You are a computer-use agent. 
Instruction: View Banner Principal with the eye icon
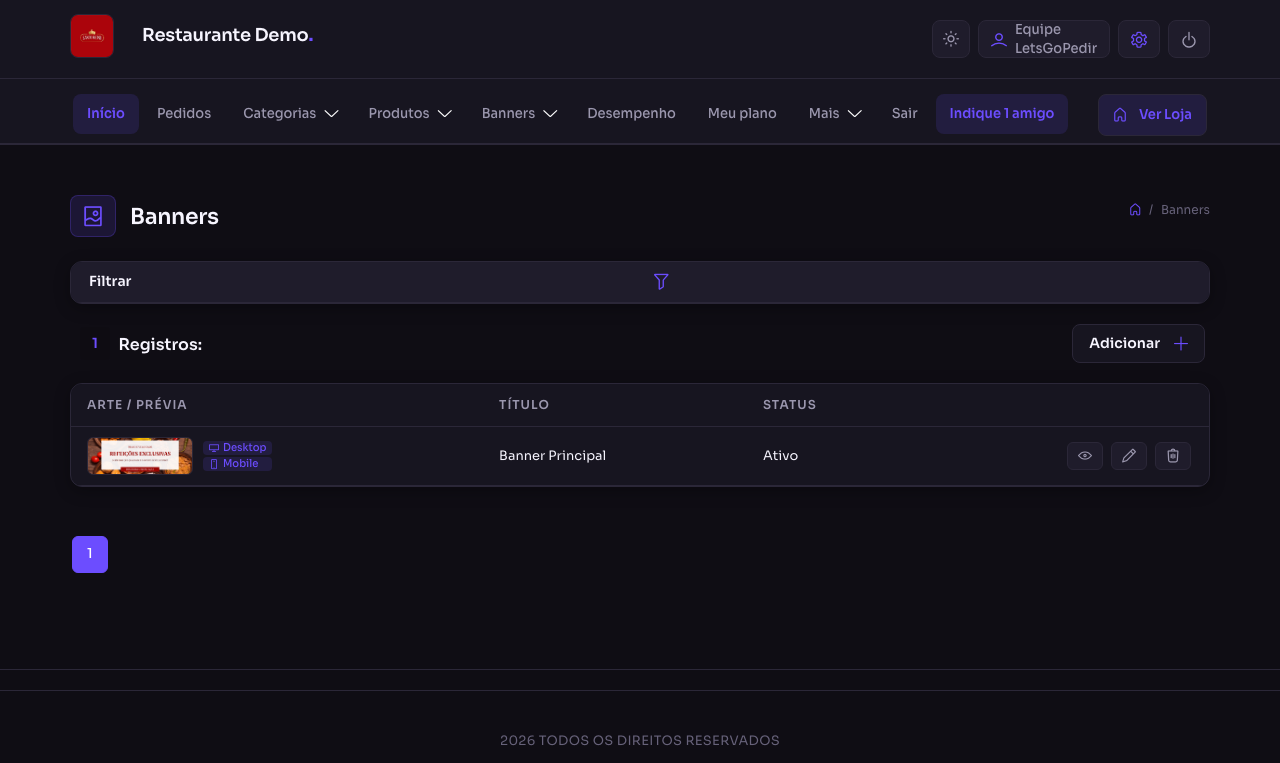[x=1085, y=456]
